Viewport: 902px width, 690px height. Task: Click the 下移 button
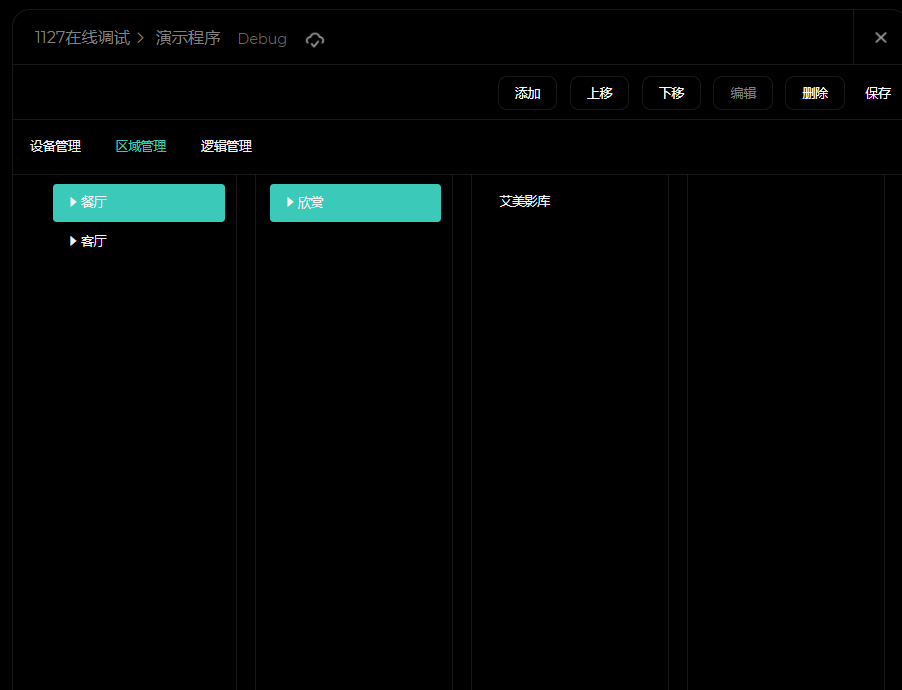(671, 93)
